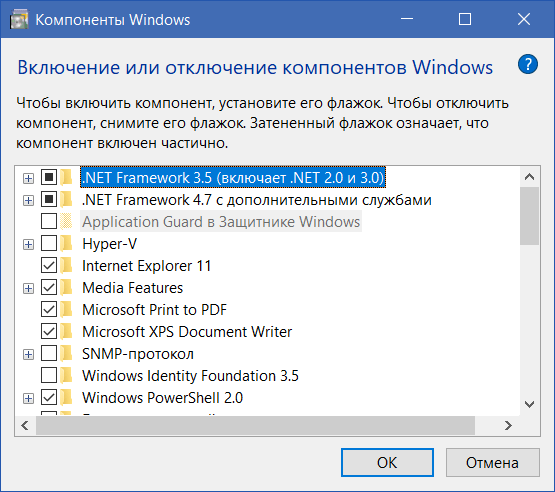Click the folder icon beside Media Features
The image size is (555, 492).
coord(66,287)
